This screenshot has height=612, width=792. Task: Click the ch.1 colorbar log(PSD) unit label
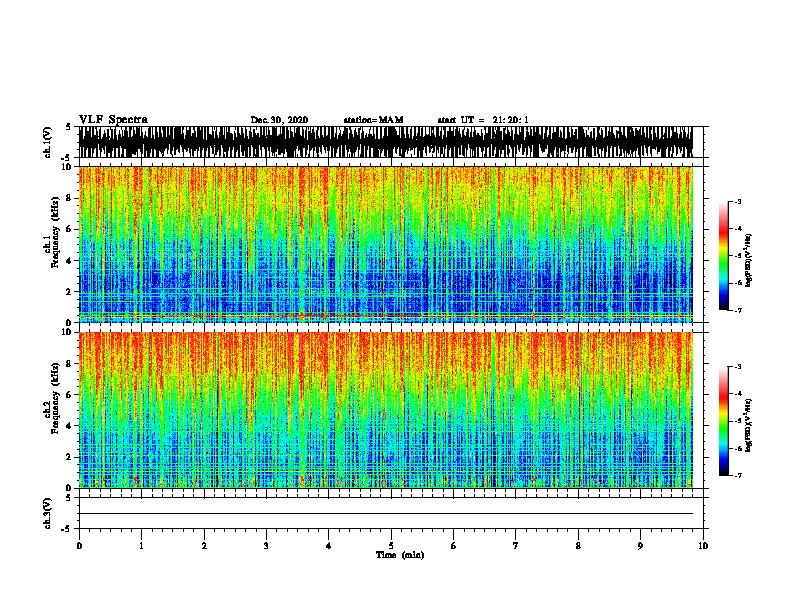point(749,261)
